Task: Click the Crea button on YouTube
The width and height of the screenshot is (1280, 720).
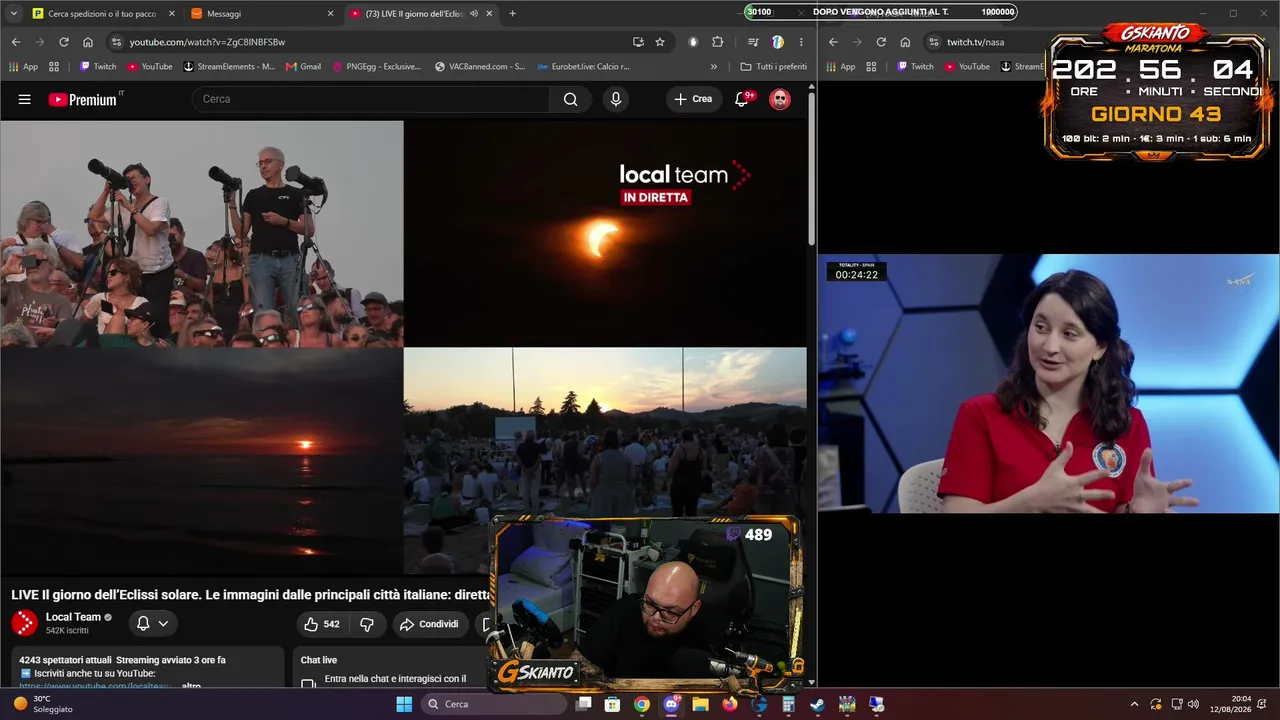Action: (694, 99)
